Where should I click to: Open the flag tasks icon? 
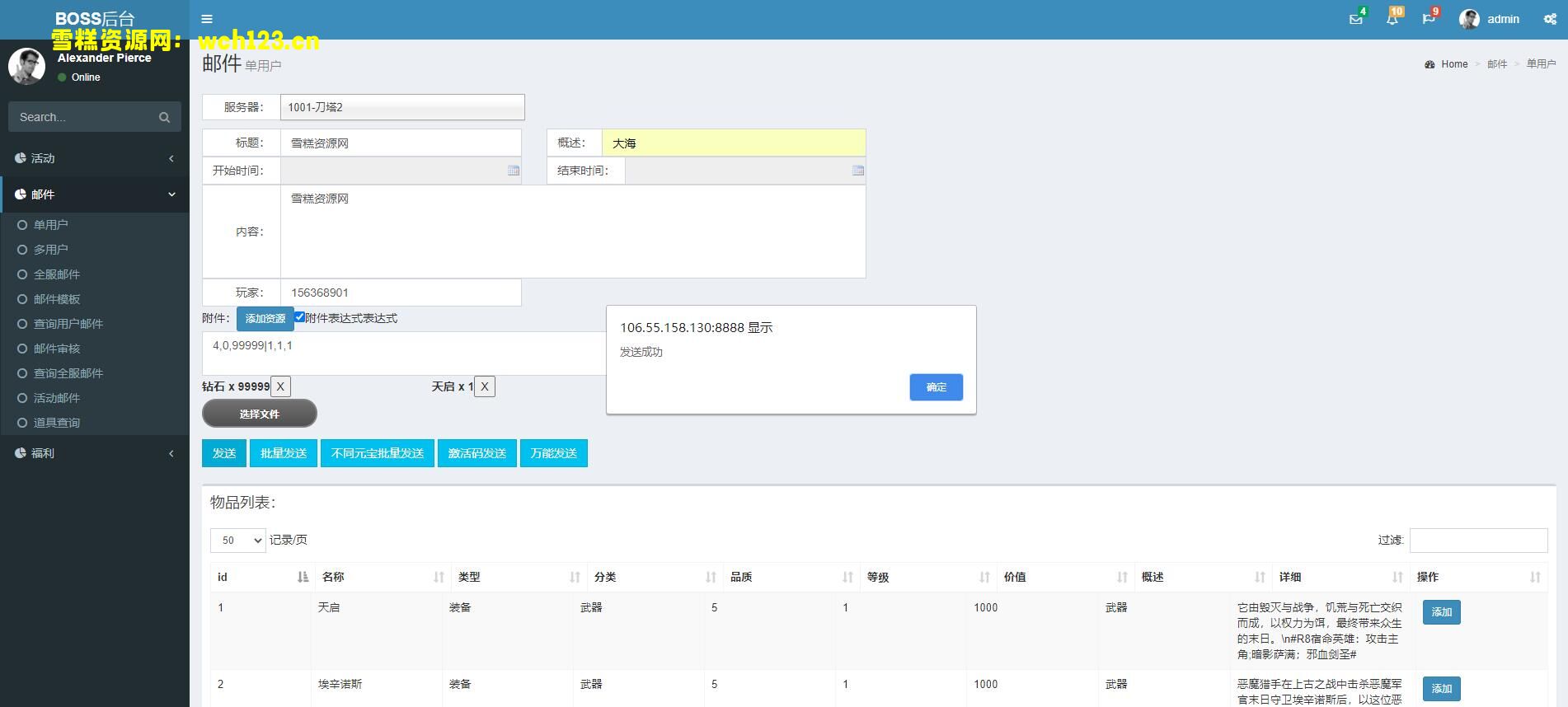pos(1429,19)
